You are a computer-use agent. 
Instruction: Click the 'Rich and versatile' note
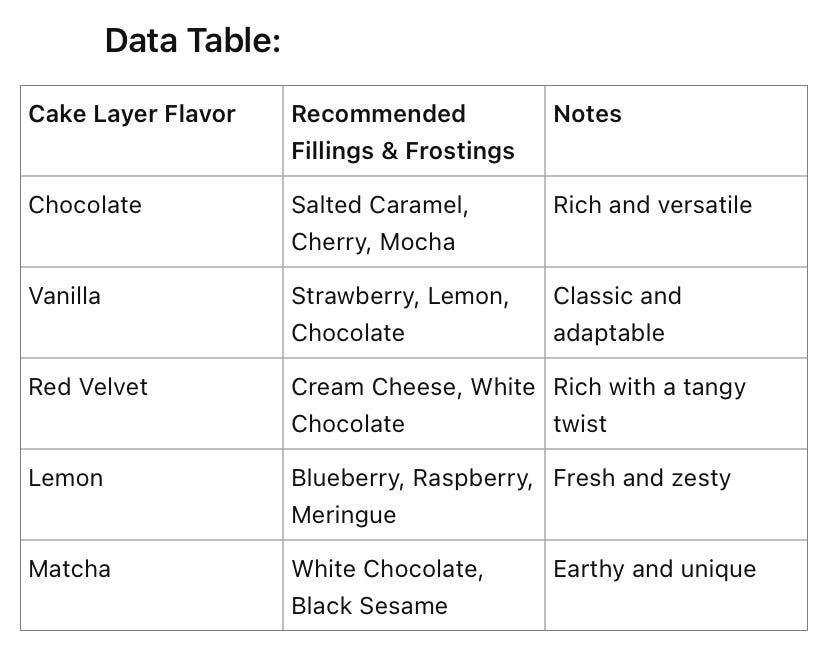(x=652, y=205)
